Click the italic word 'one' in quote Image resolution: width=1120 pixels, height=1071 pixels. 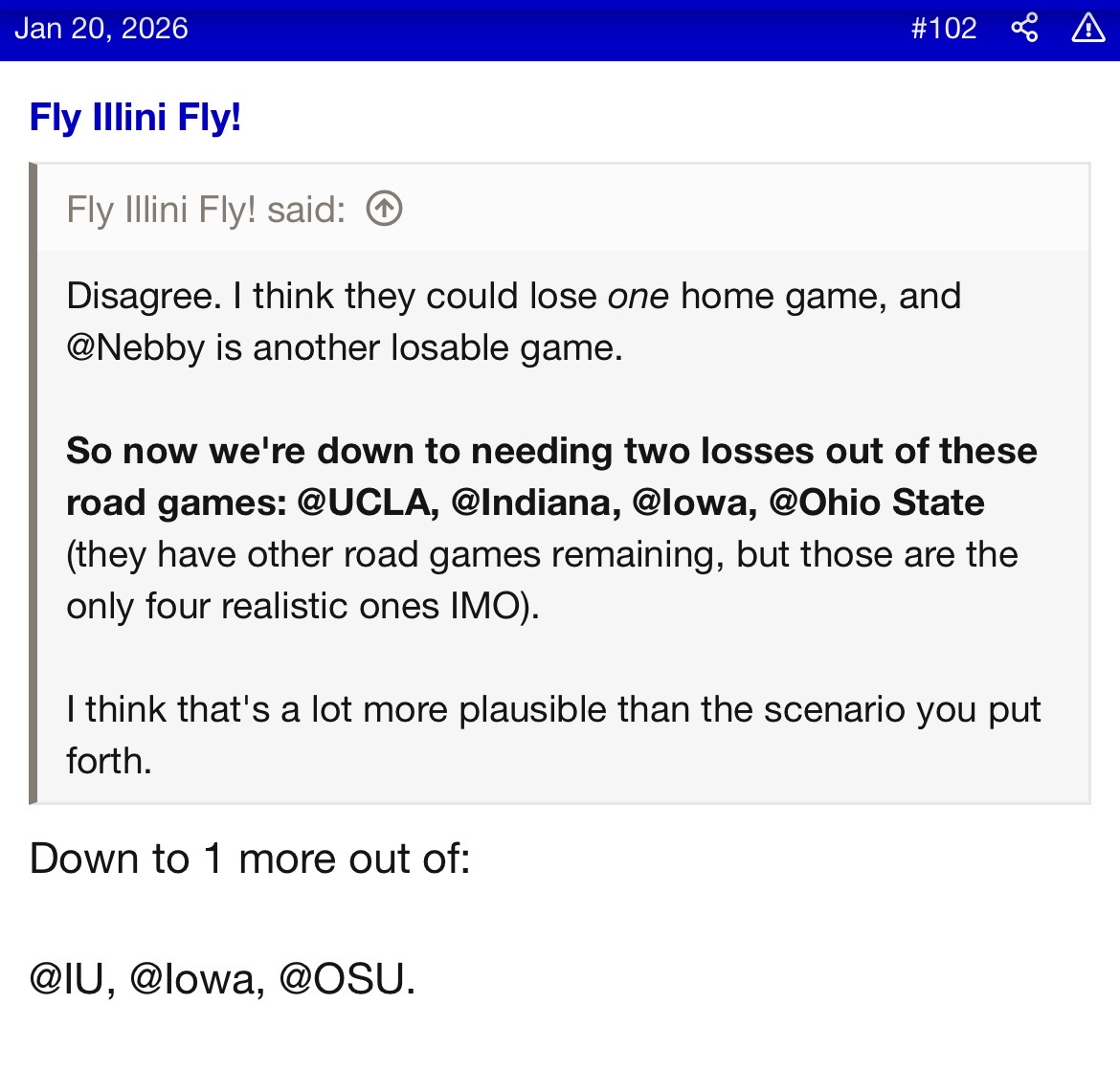click(x=638, y=297)
